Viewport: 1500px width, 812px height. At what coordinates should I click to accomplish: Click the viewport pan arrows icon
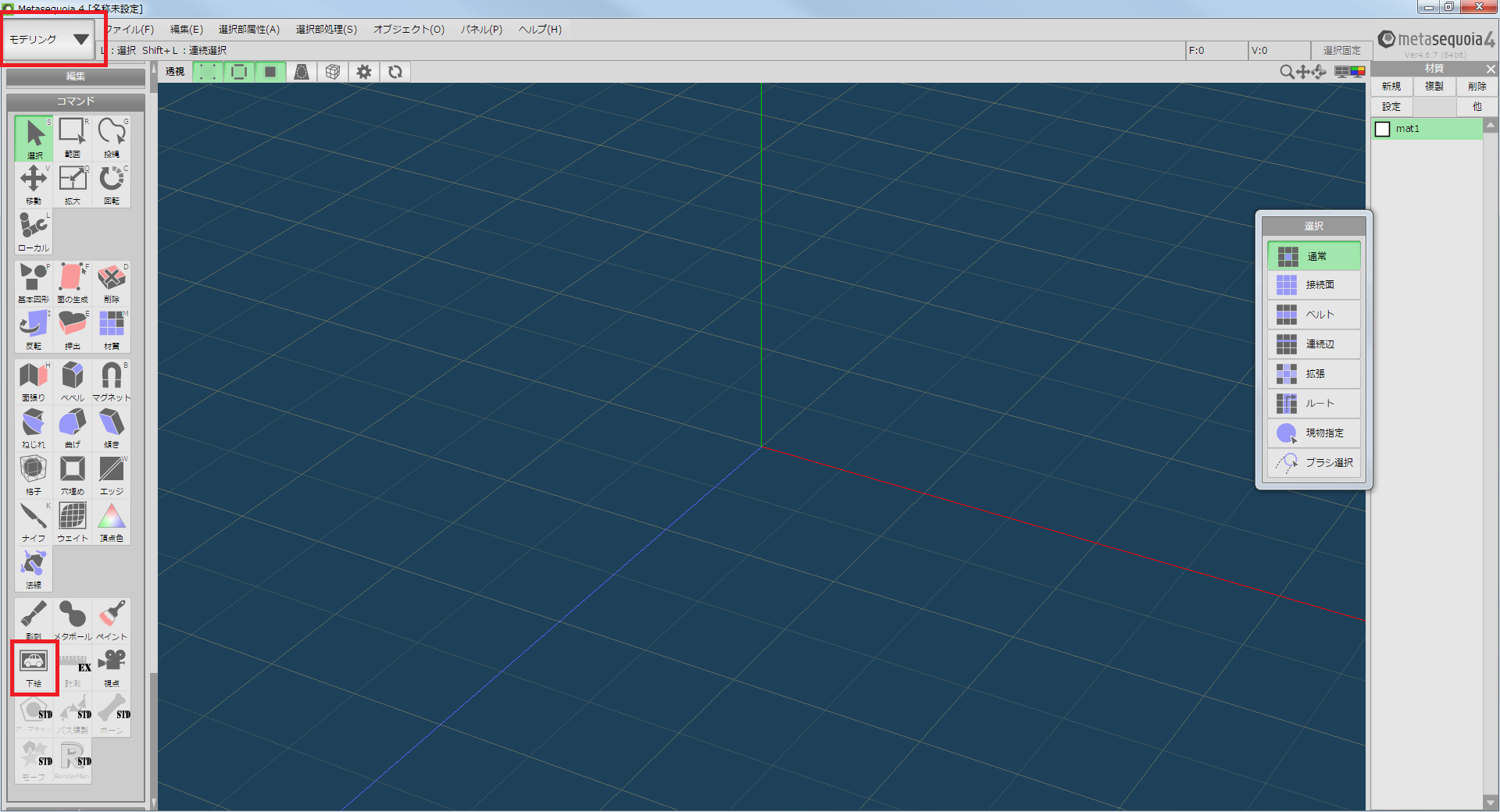[1303, 72]
